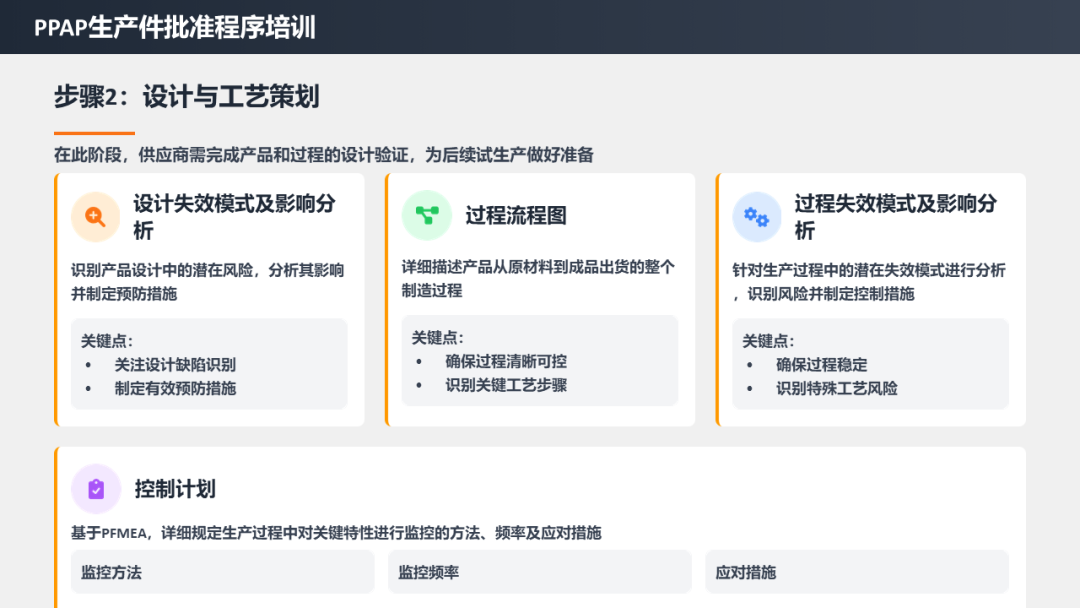Screen dimensions: 1080x608
Task: Click the bullet 确保过程稳定
Action: pyautogui.click(x=821, y=365)
